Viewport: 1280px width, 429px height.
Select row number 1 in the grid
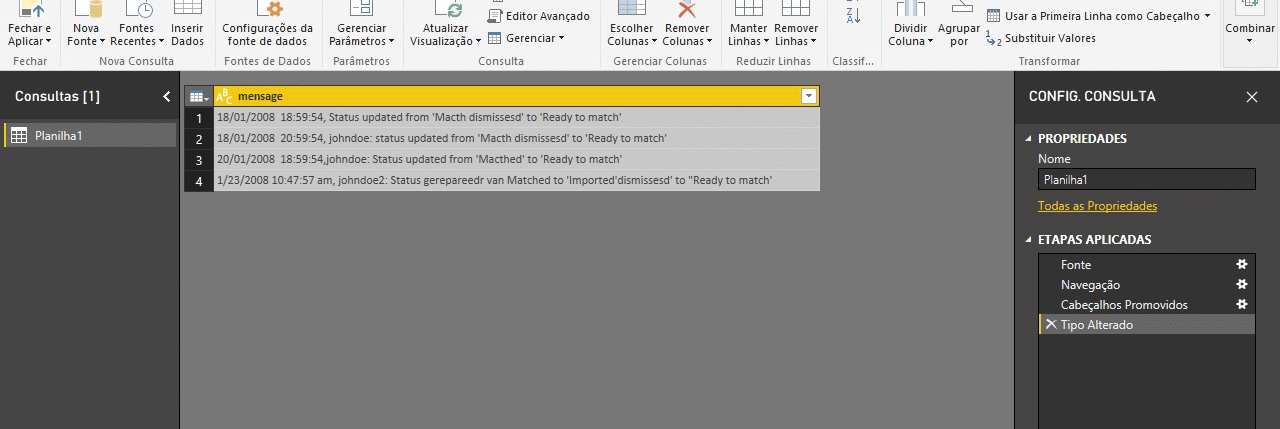[199, 118]
